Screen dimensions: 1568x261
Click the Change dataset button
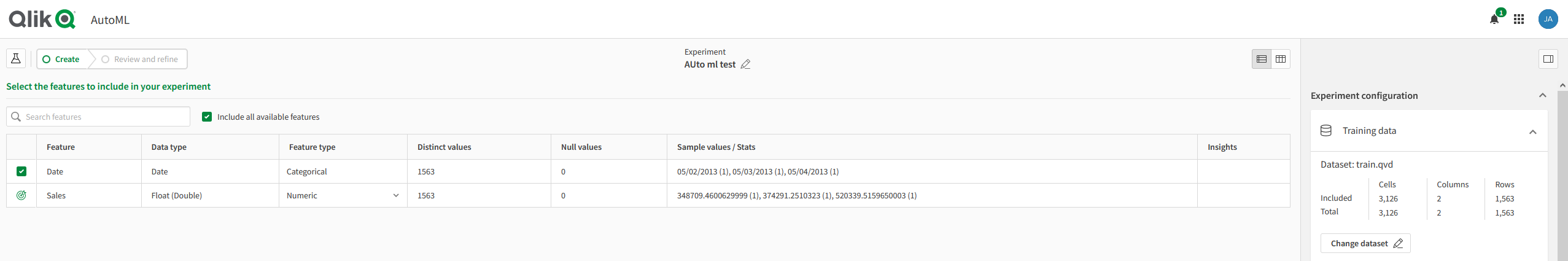pos(1365,243)
